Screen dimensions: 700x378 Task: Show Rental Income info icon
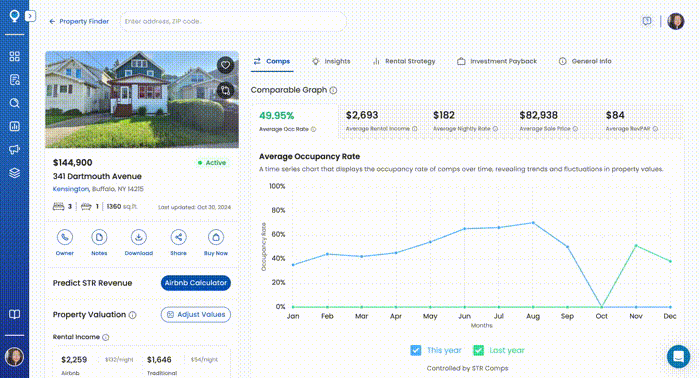point(106,337)
